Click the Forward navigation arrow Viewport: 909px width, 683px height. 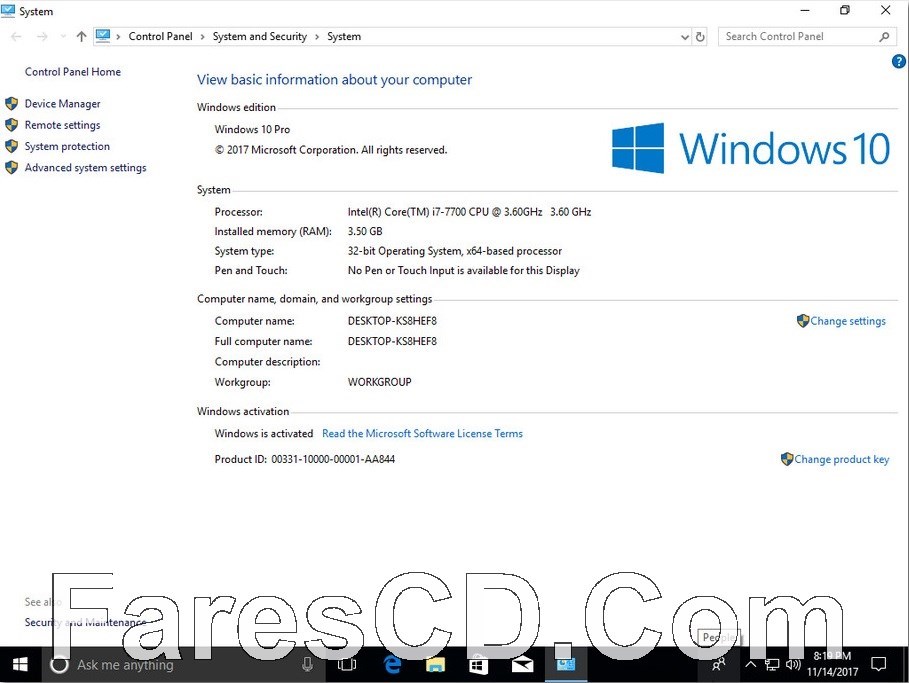click(42, 37)
